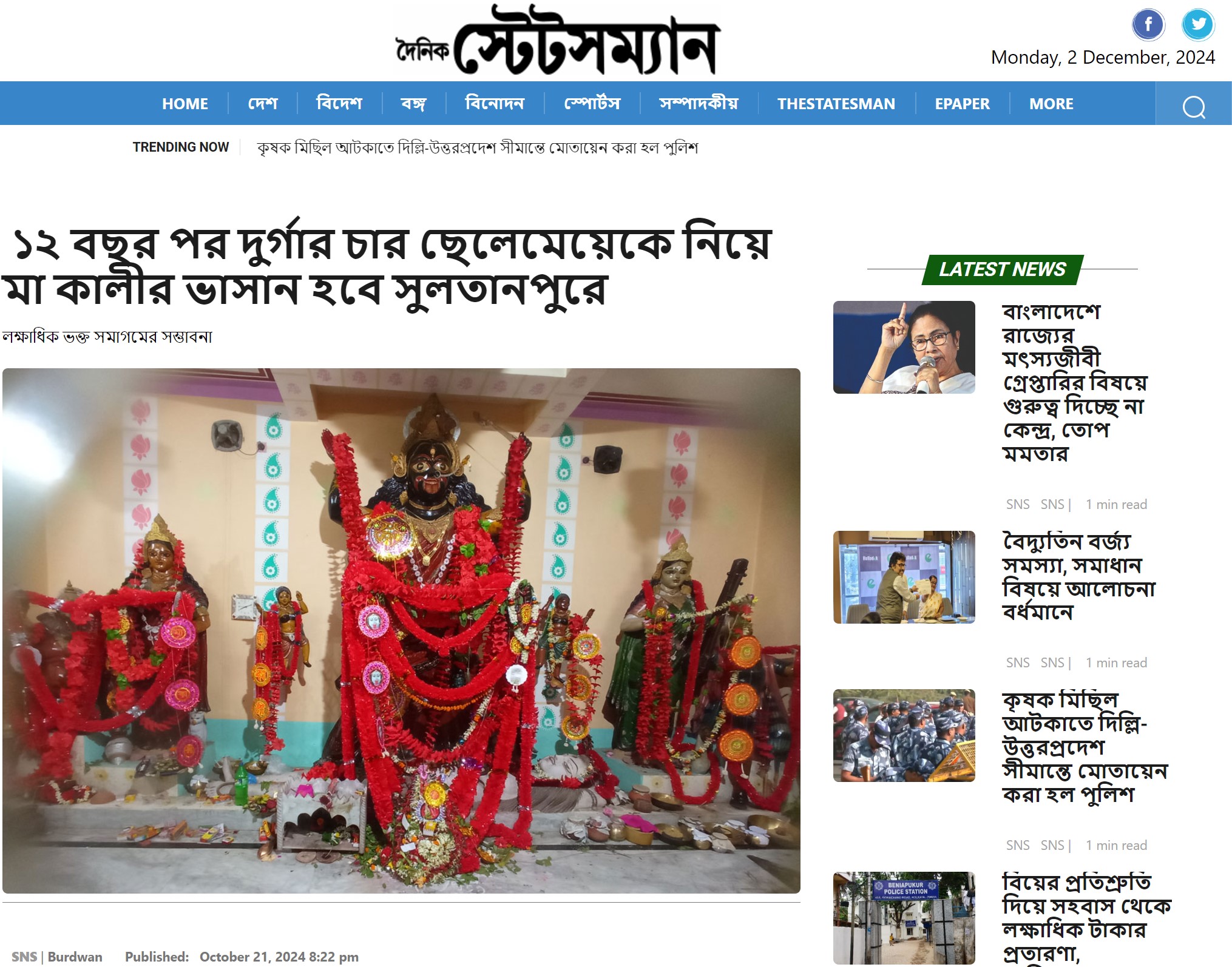
Task: Open the Facebook page icon
Action: (1148, 25)
